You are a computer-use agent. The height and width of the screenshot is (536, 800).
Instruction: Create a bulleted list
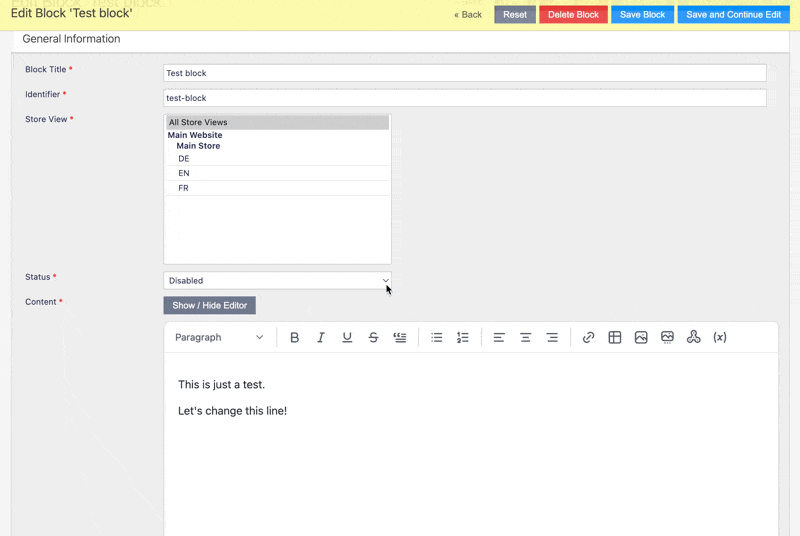click(437, 338)
